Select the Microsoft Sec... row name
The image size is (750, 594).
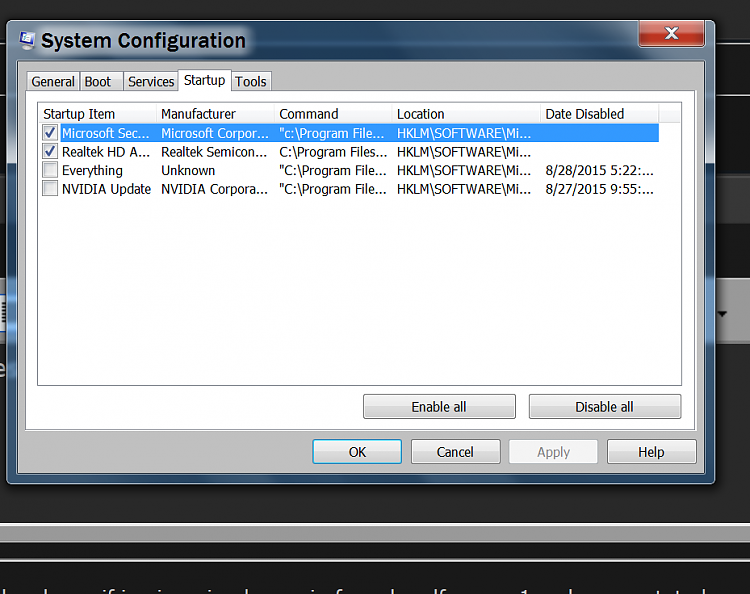pos(106,133)
